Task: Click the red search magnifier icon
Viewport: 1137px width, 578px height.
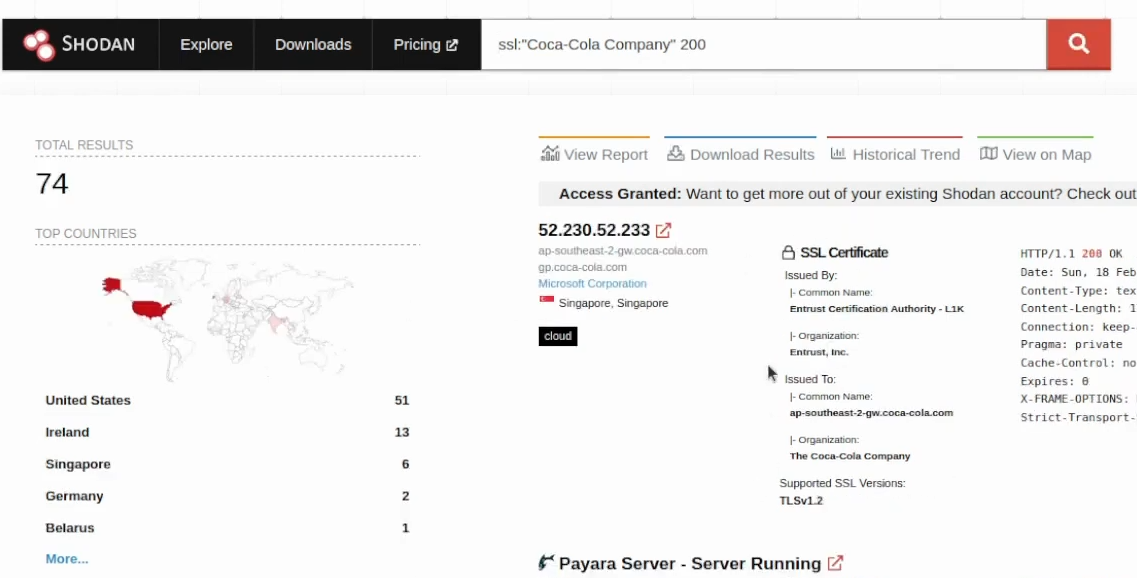Action: click(x=1078, y=44)
